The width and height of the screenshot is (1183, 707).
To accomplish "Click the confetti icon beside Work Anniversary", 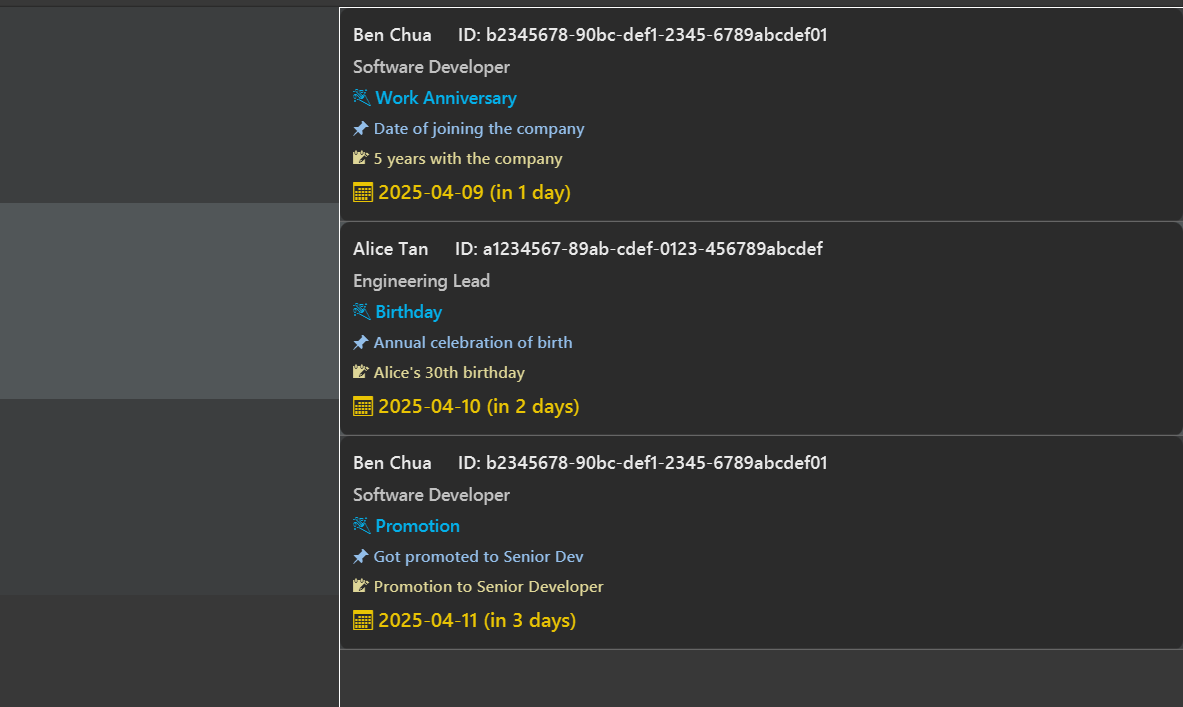I will click(361, 97).
